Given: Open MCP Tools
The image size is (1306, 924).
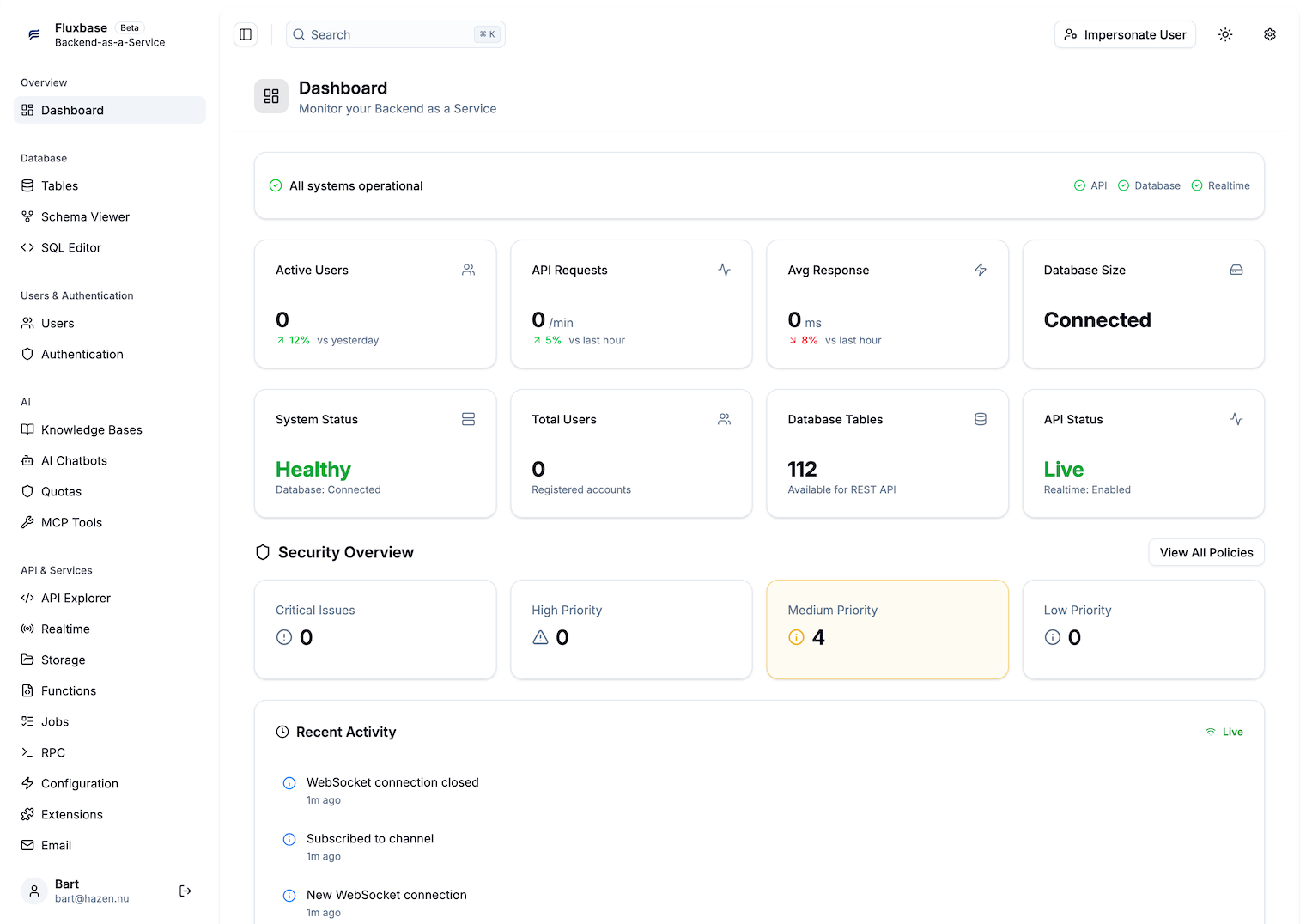Looking at the screenshot, I should (110, 522).
